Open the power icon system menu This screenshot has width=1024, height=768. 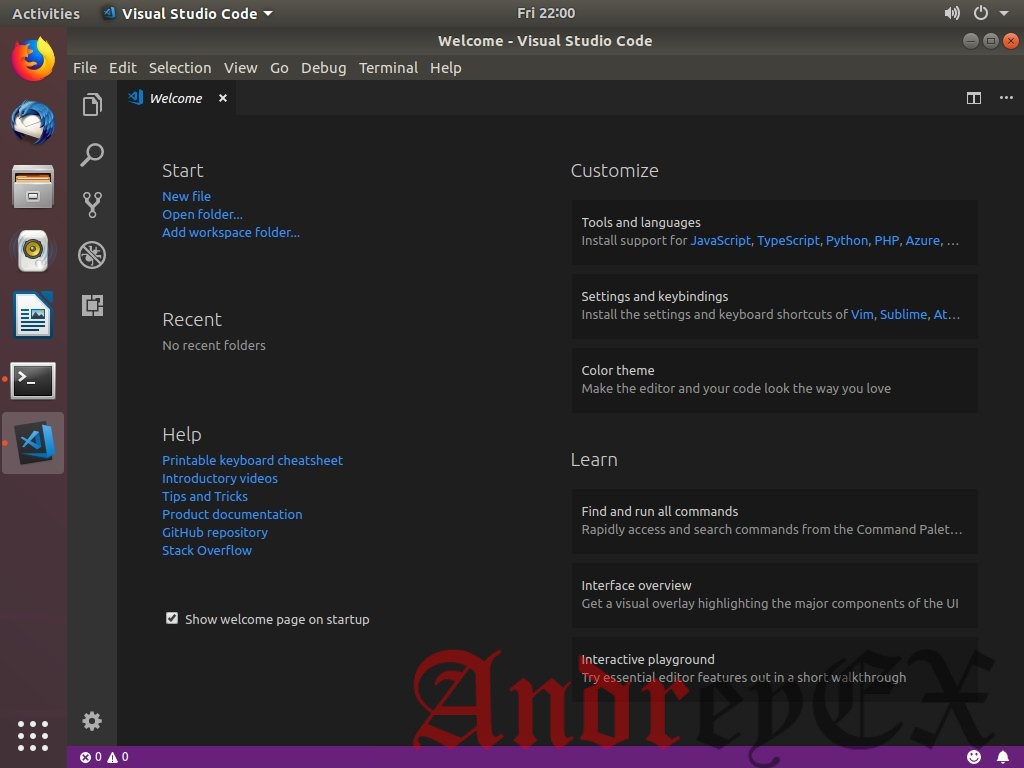click(x=981, y=13)
